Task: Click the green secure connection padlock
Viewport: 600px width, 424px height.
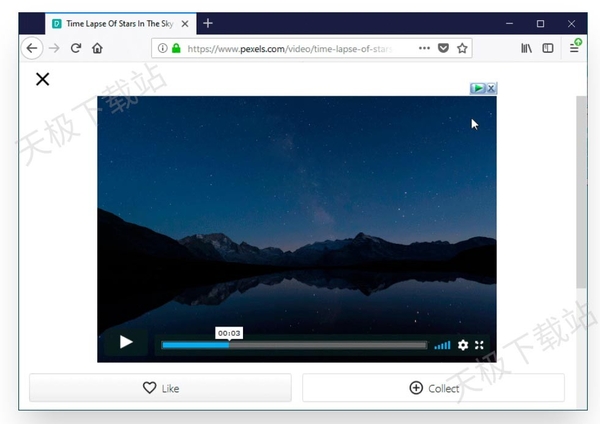Action: [176, 48]
